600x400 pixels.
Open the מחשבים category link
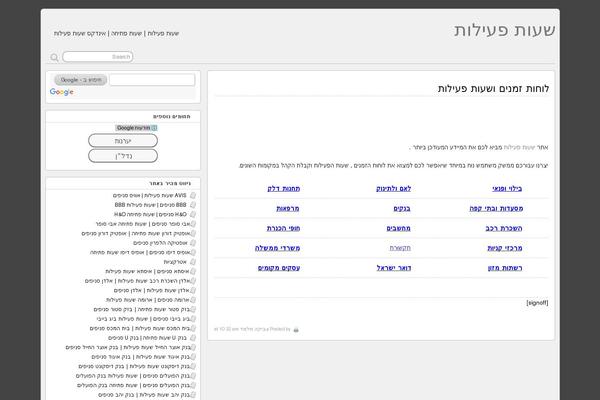pos(398,228)
